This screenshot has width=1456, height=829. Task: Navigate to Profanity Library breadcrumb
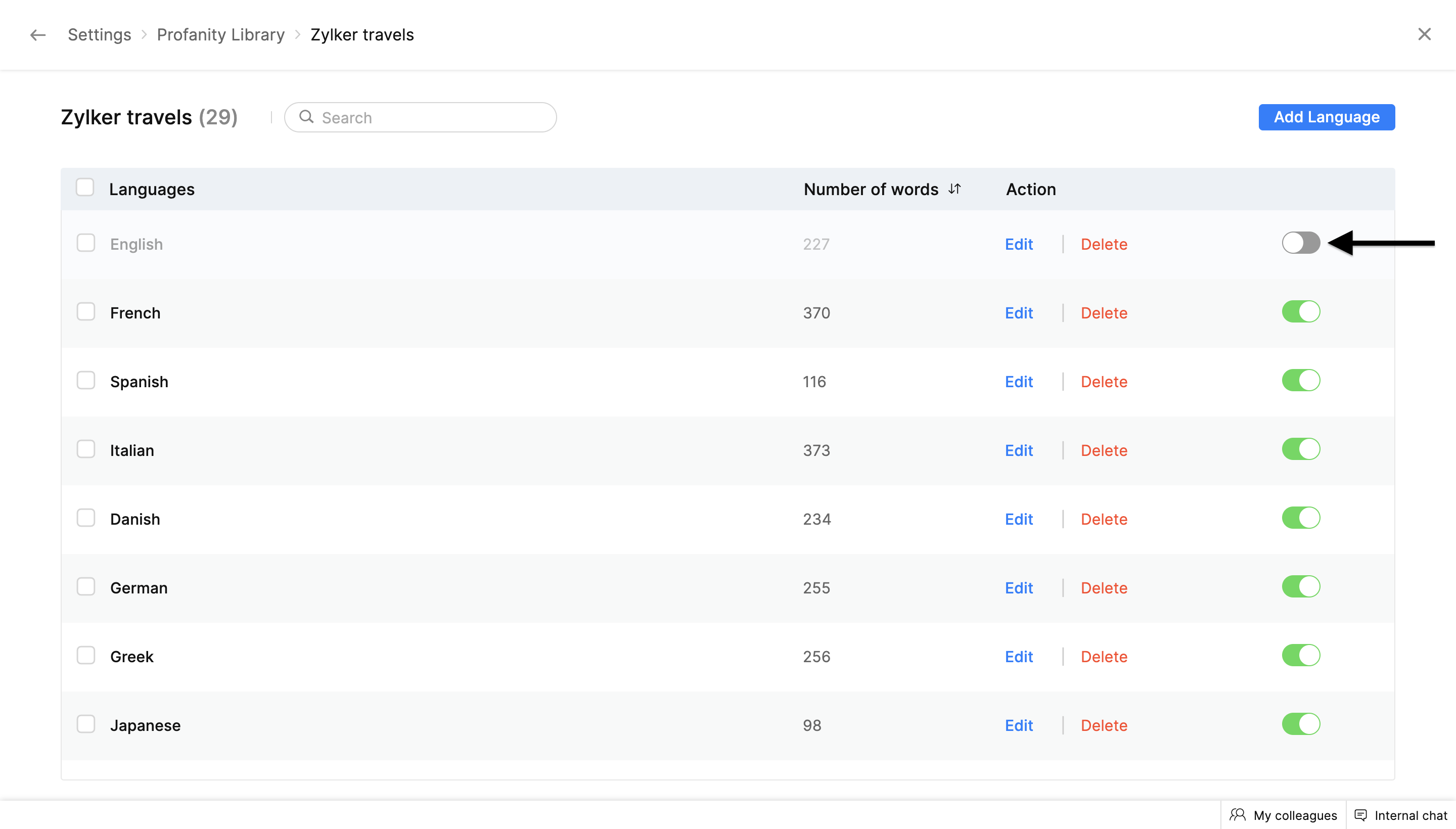[220, 35]
